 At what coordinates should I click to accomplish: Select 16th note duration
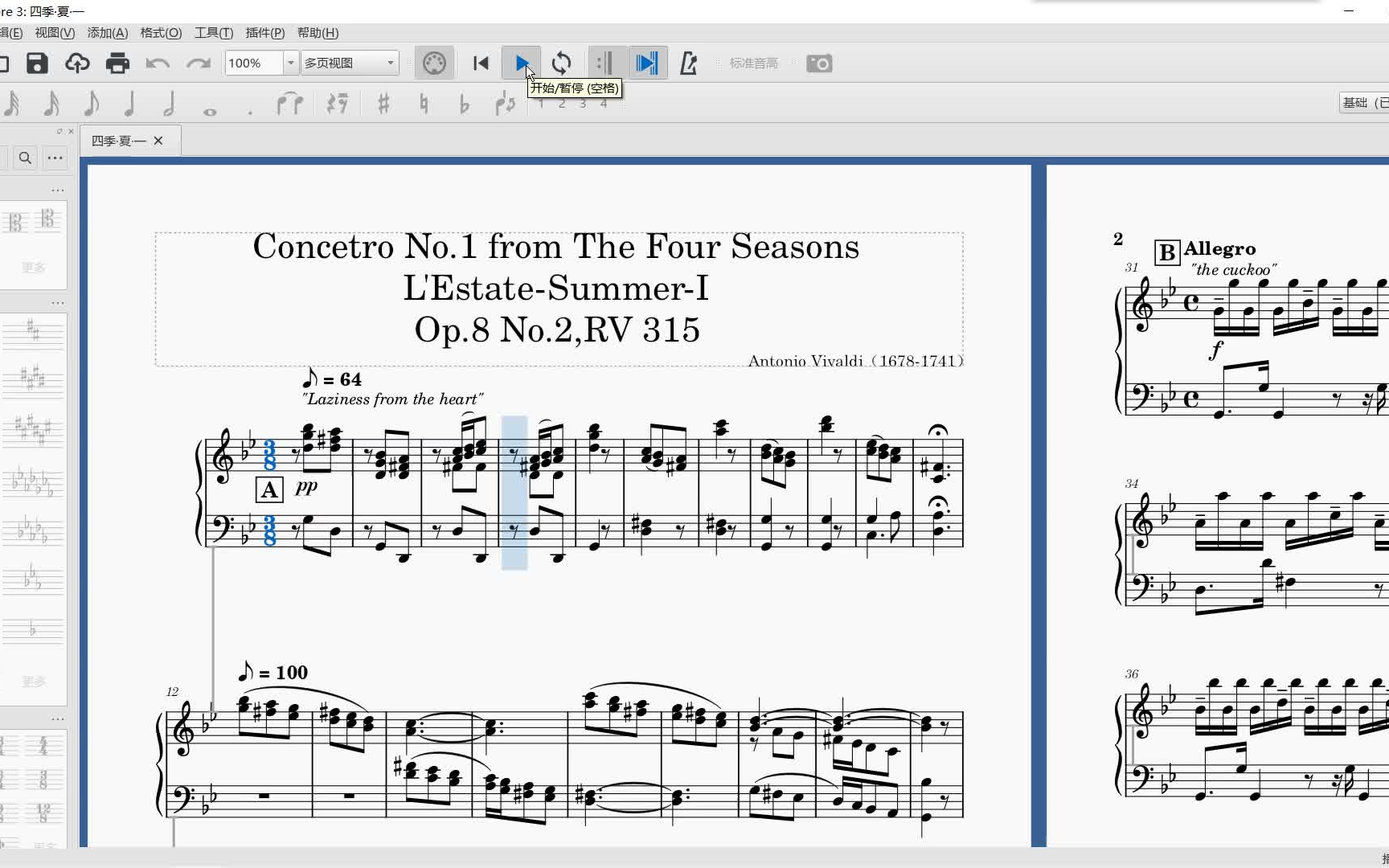point(51,104)
